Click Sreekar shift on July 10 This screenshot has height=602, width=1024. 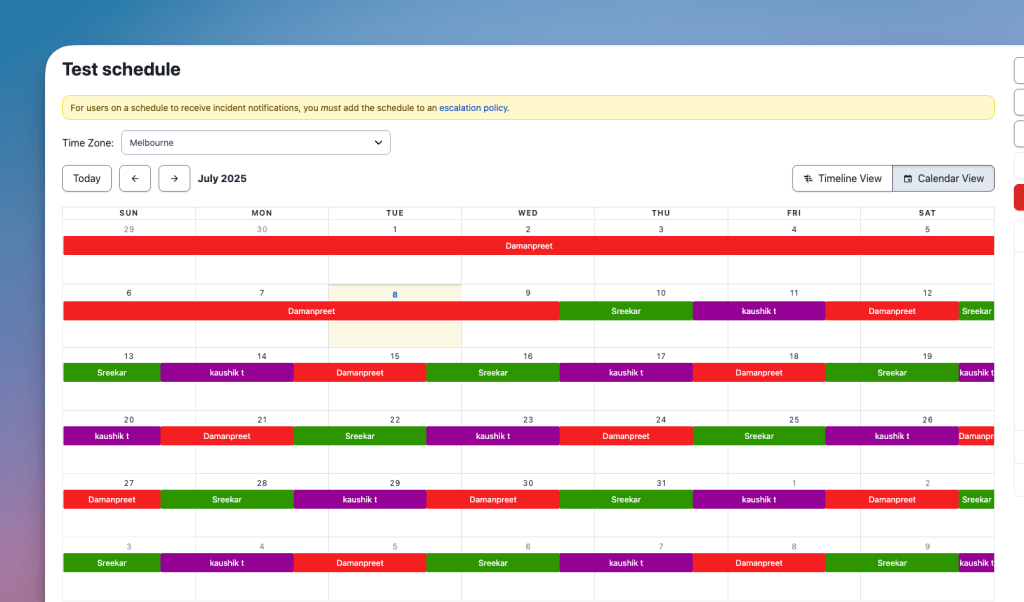click(626, 311)
